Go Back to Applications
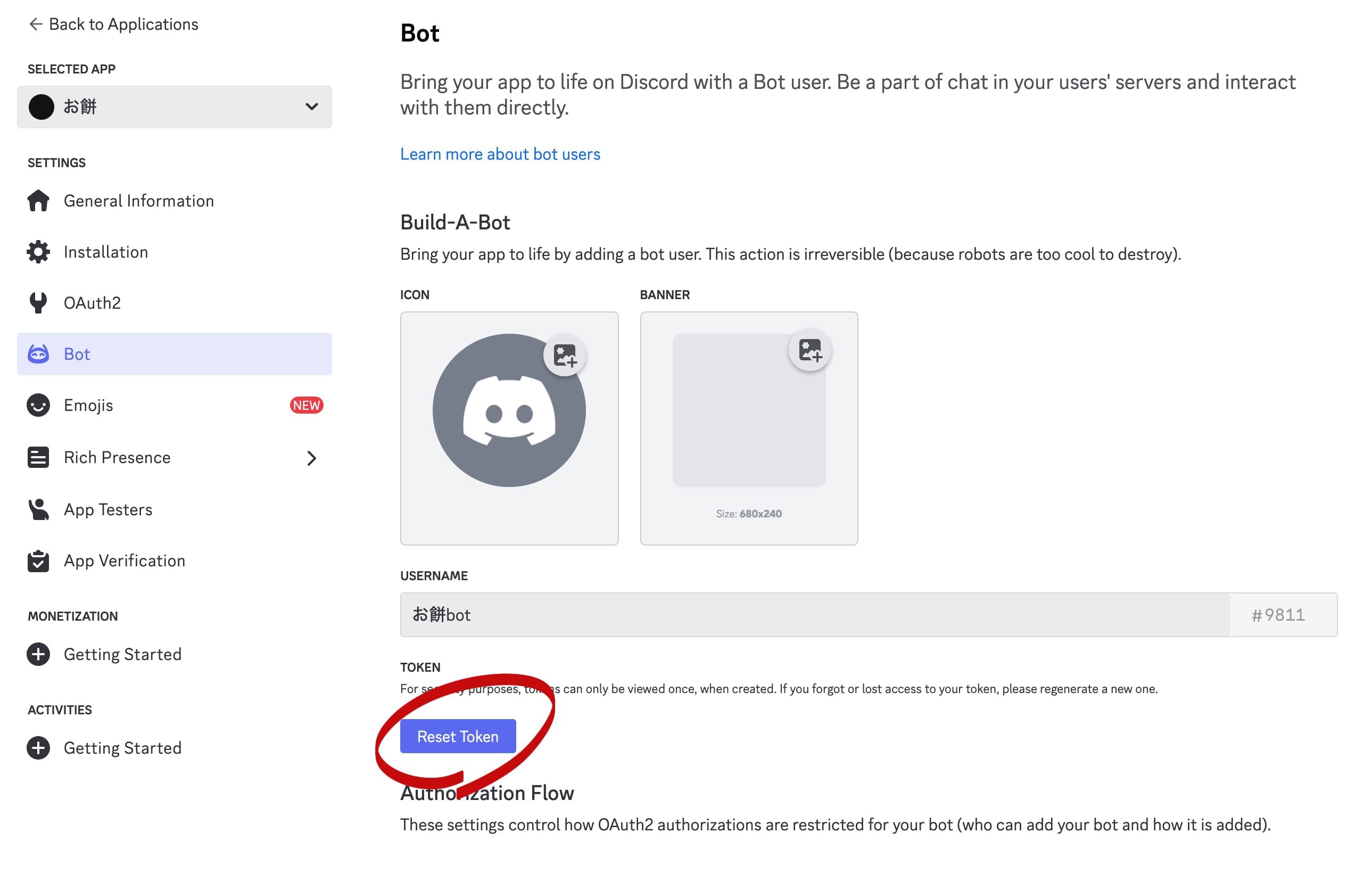This screenshot has height=874, width=1372. click(x=113, y=24)
